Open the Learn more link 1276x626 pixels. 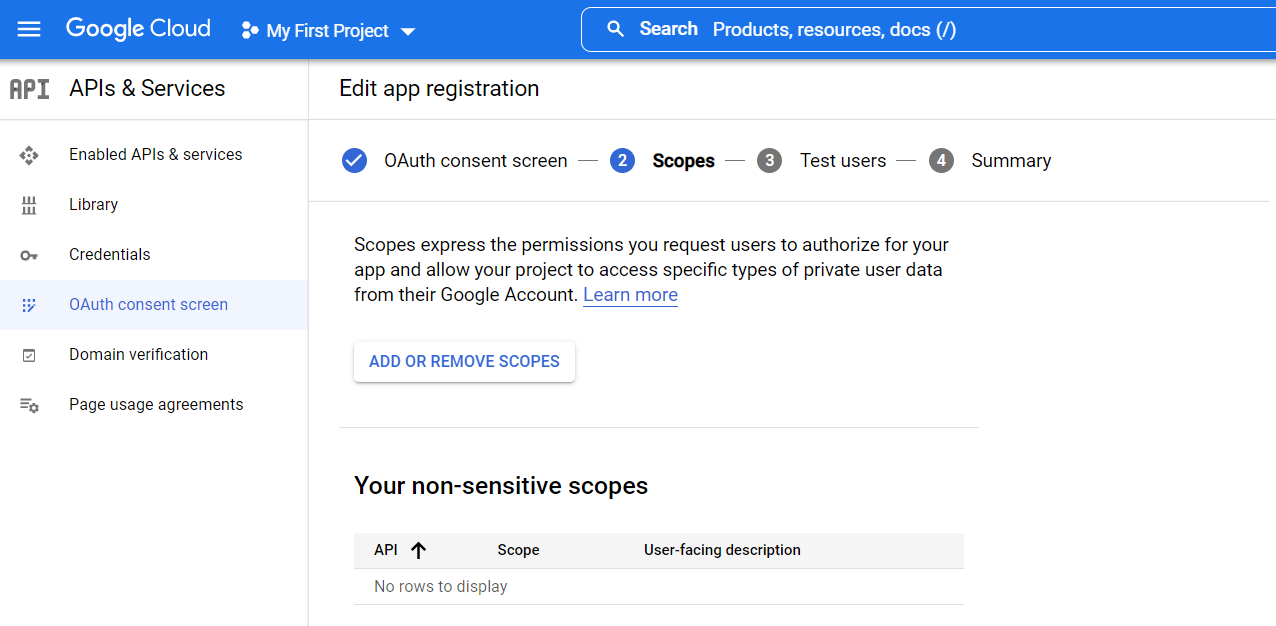tap(630, 295)
